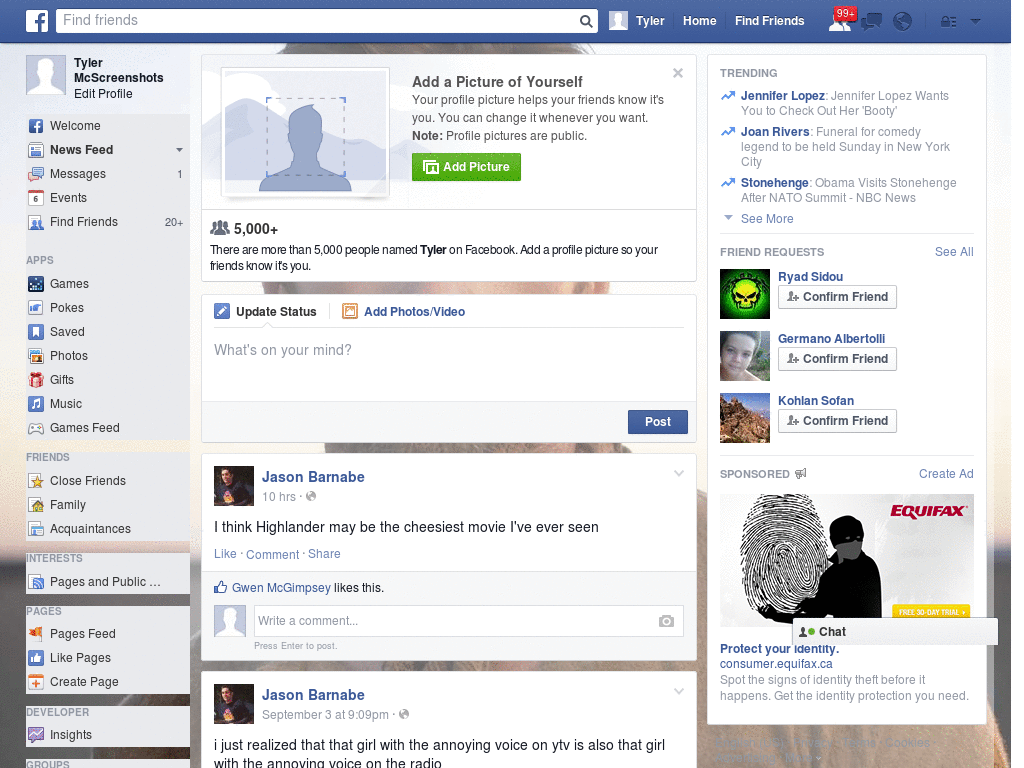Click Jason Barnabe avatar on Highlander post
1024x768 pixels.
[234, 486]
